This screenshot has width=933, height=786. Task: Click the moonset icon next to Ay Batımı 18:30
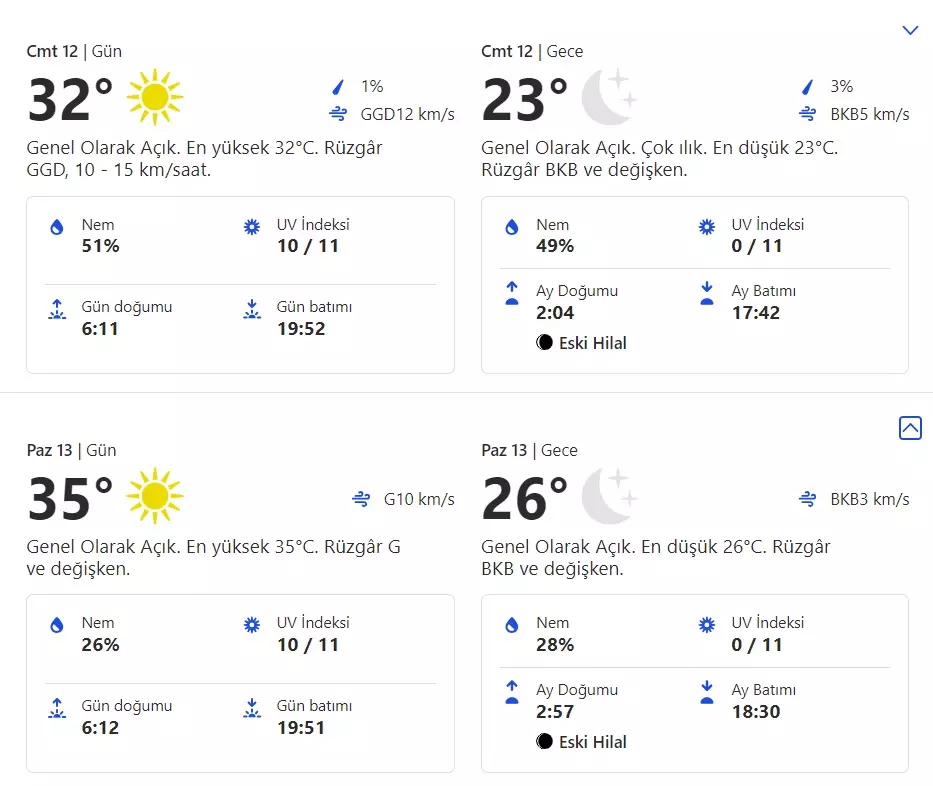coord(707,692)
